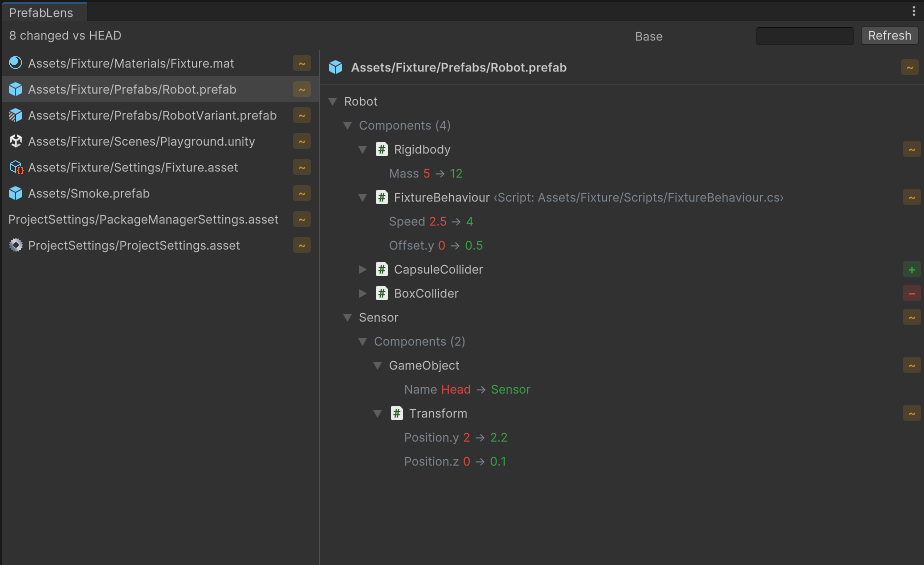924x565 pixels.
Task: Click the modified badge on FixtureBehaviour row
Action: coord(912,197)
